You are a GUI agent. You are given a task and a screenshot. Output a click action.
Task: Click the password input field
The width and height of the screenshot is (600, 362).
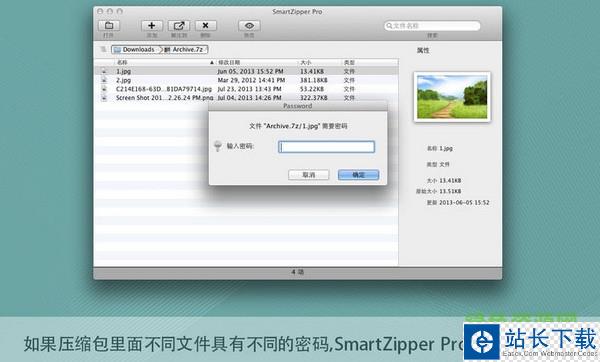[326, 147]
